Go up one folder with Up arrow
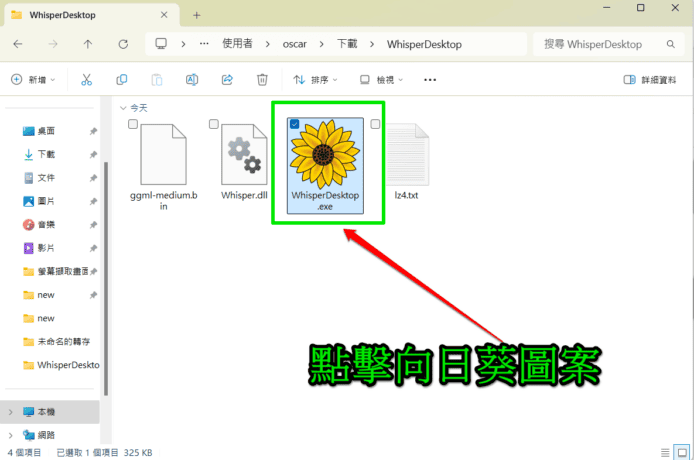This screenshot has width=694, height=460. 88,44
